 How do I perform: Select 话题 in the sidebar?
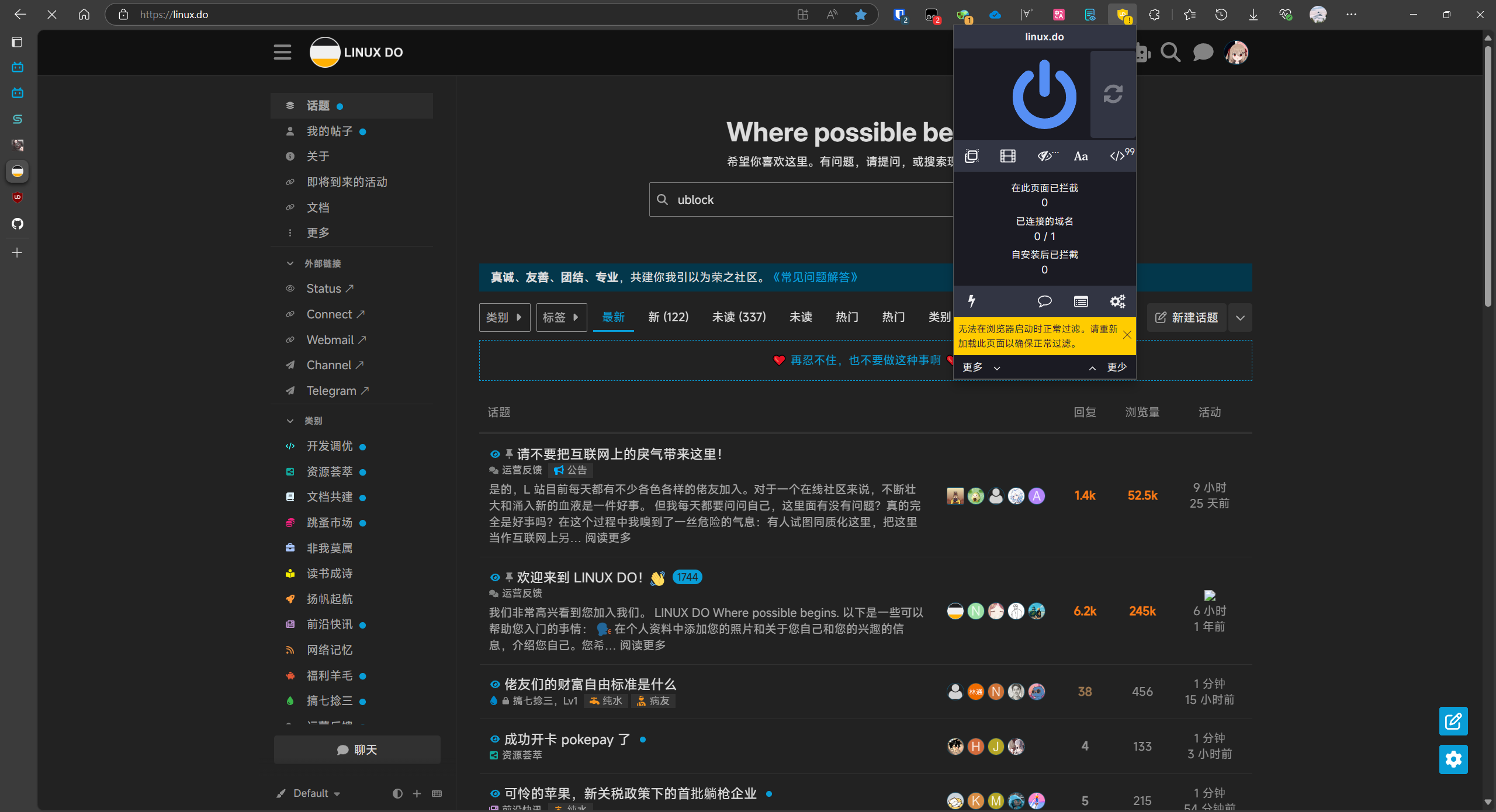click(352, 106)
